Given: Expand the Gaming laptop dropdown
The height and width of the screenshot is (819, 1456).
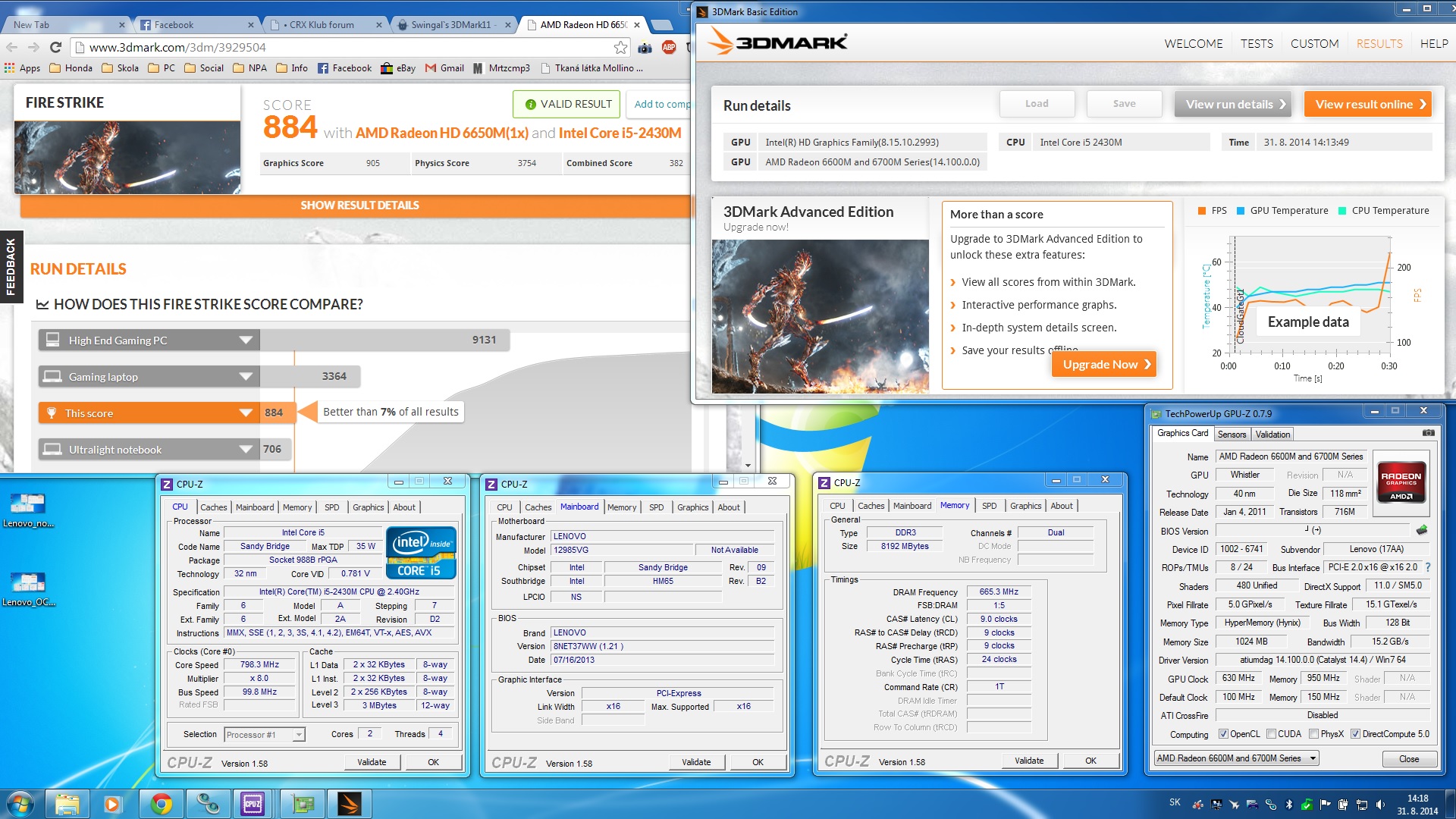Looking at the screenshot, I should point(246,377).
